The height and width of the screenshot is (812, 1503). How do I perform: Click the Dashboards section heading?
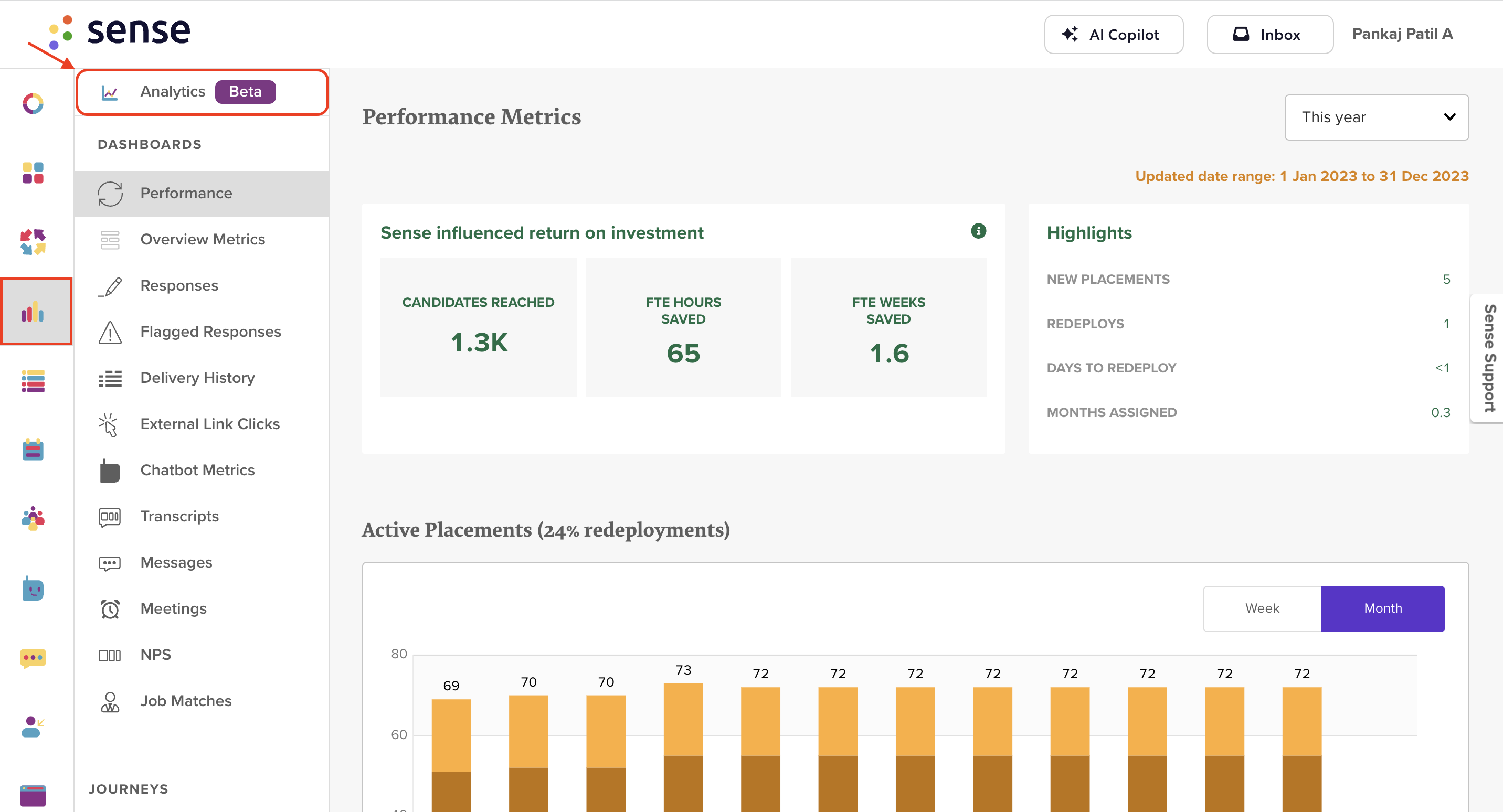150,144
